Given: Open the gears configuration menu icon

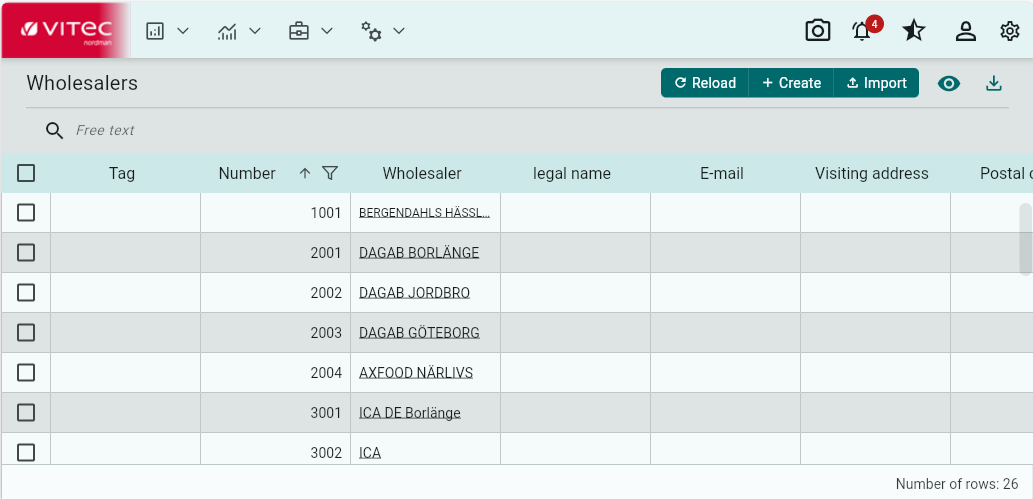Looking at the screenshot, I should click(x=371, y=31).
